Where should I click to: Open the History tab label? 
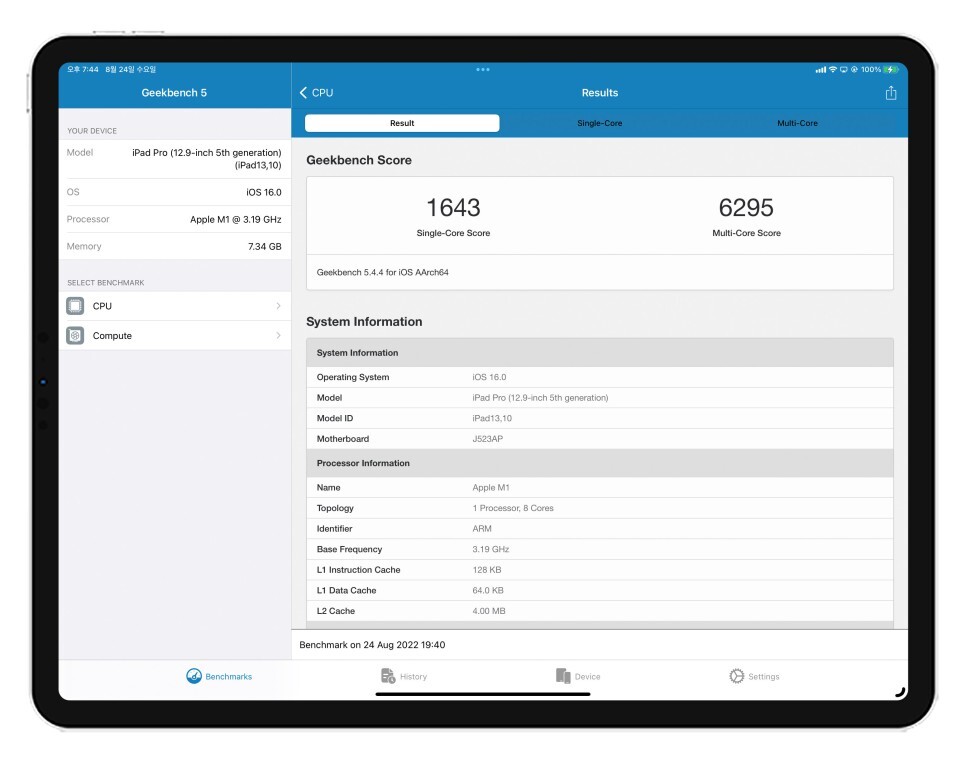(413, 677)
